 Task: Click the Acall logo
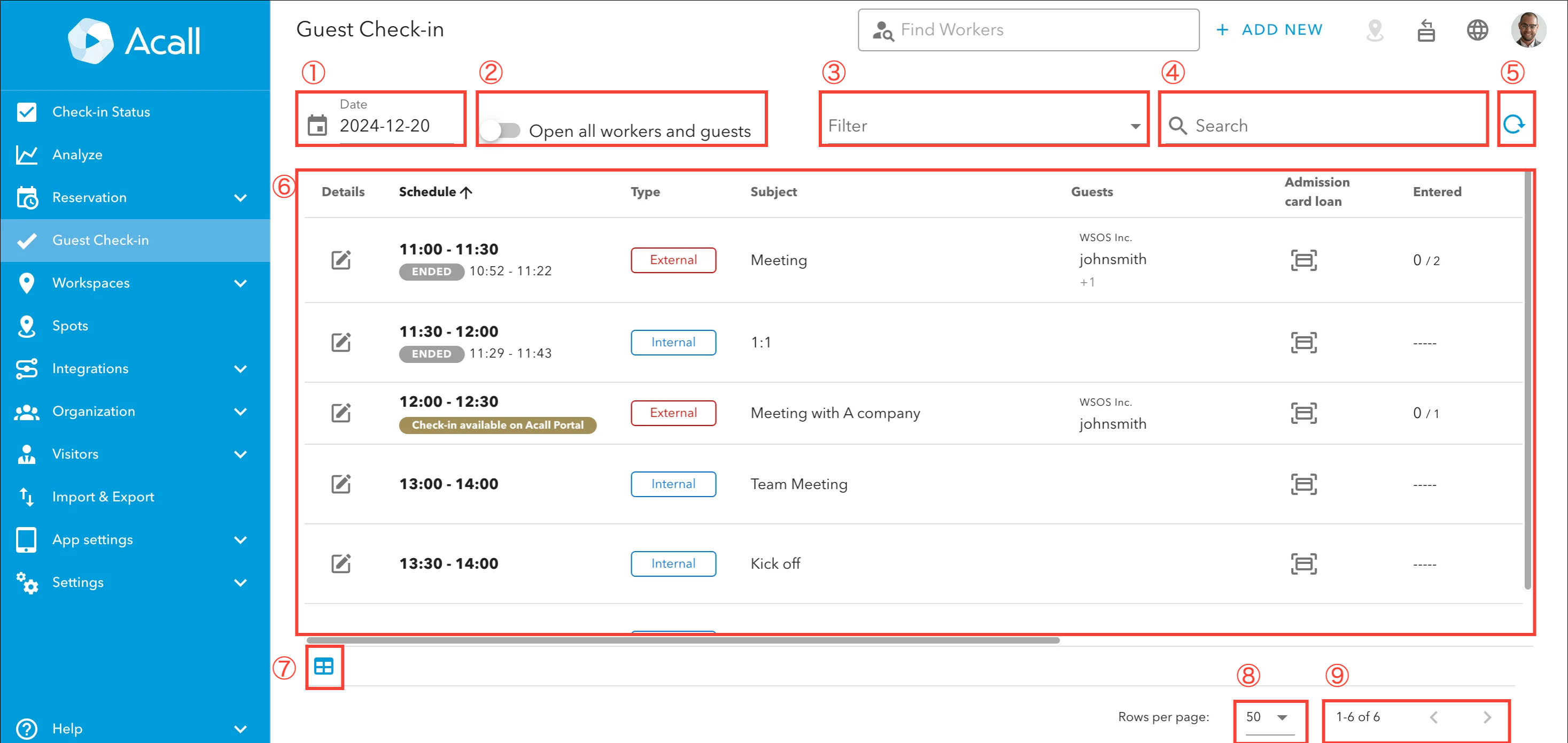tap(134, 41)
